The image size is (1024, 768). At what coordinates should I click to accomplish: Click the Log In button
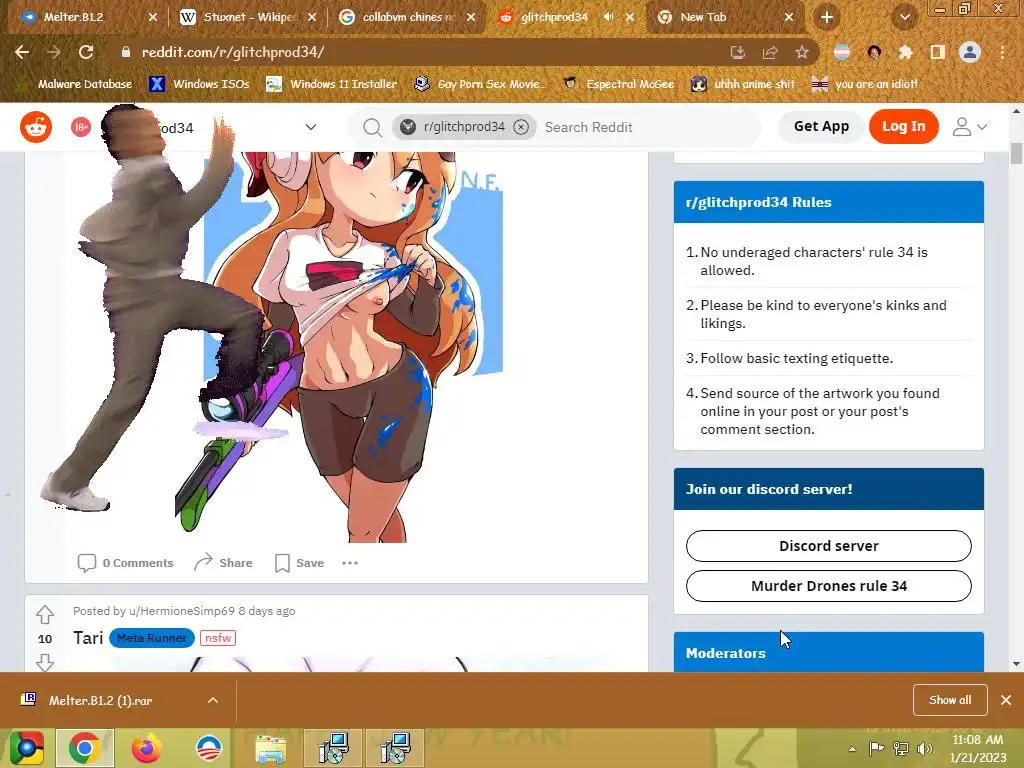904,127
